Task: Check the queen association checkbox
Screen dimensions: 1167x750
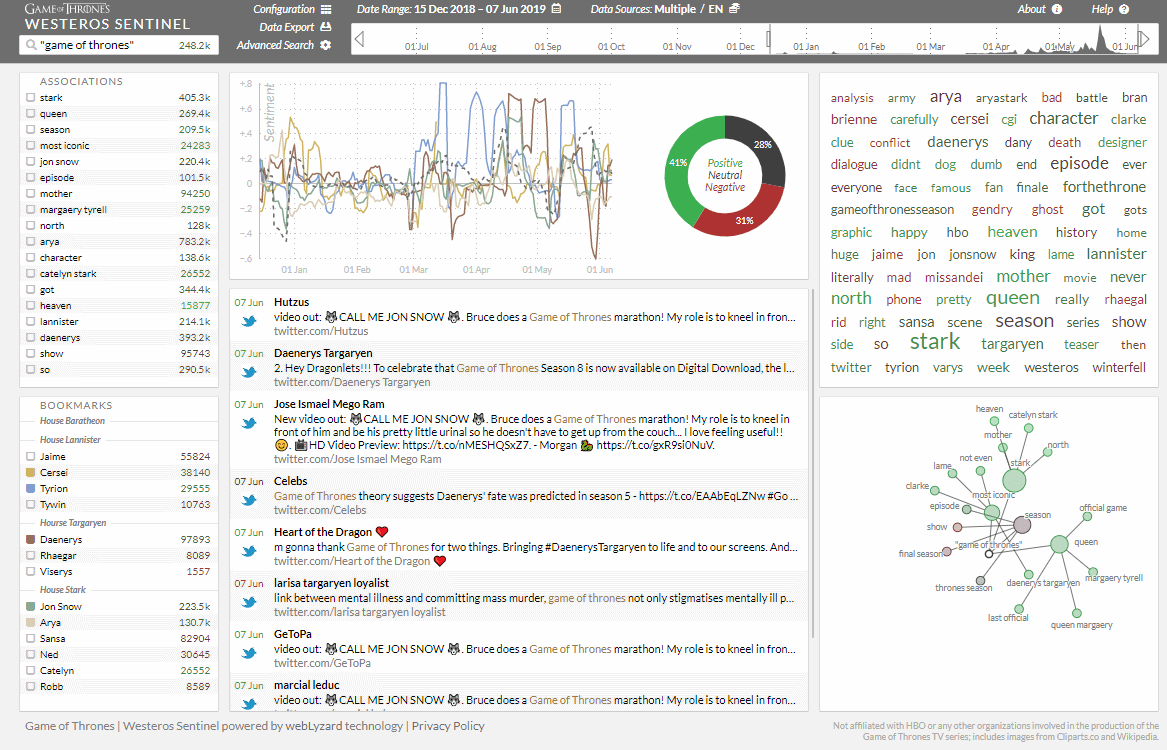Action: [31, 114]
